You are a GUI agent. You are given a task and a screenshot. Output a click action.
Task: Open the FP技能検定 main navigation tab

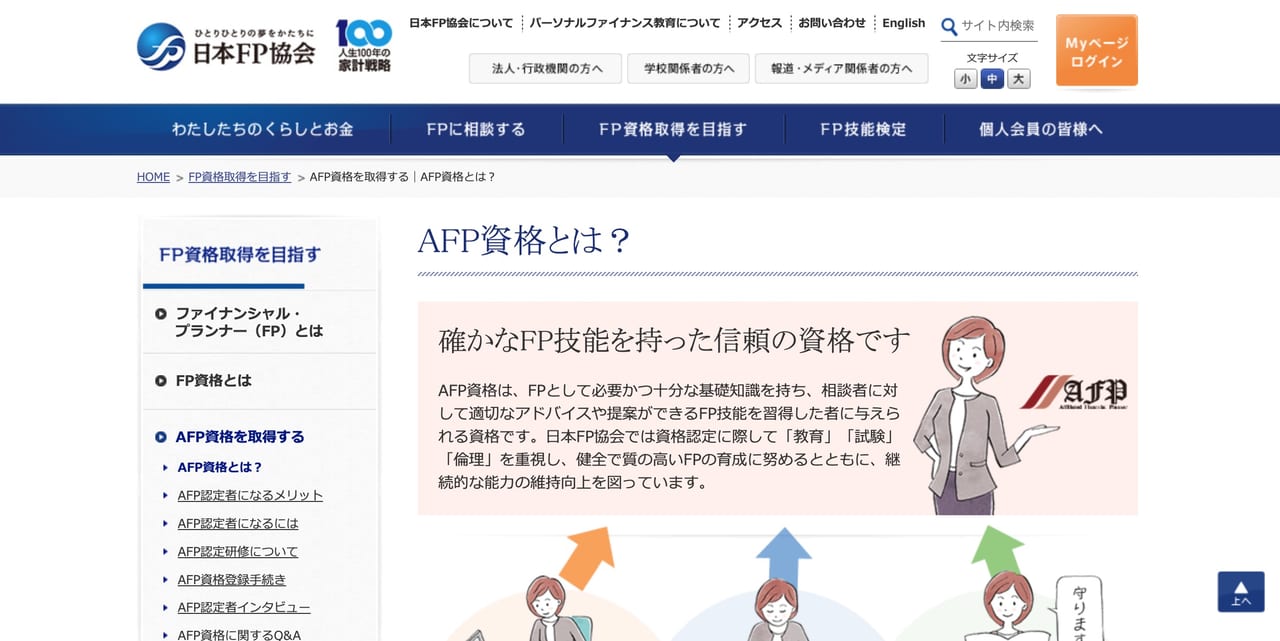pos(864,129)
